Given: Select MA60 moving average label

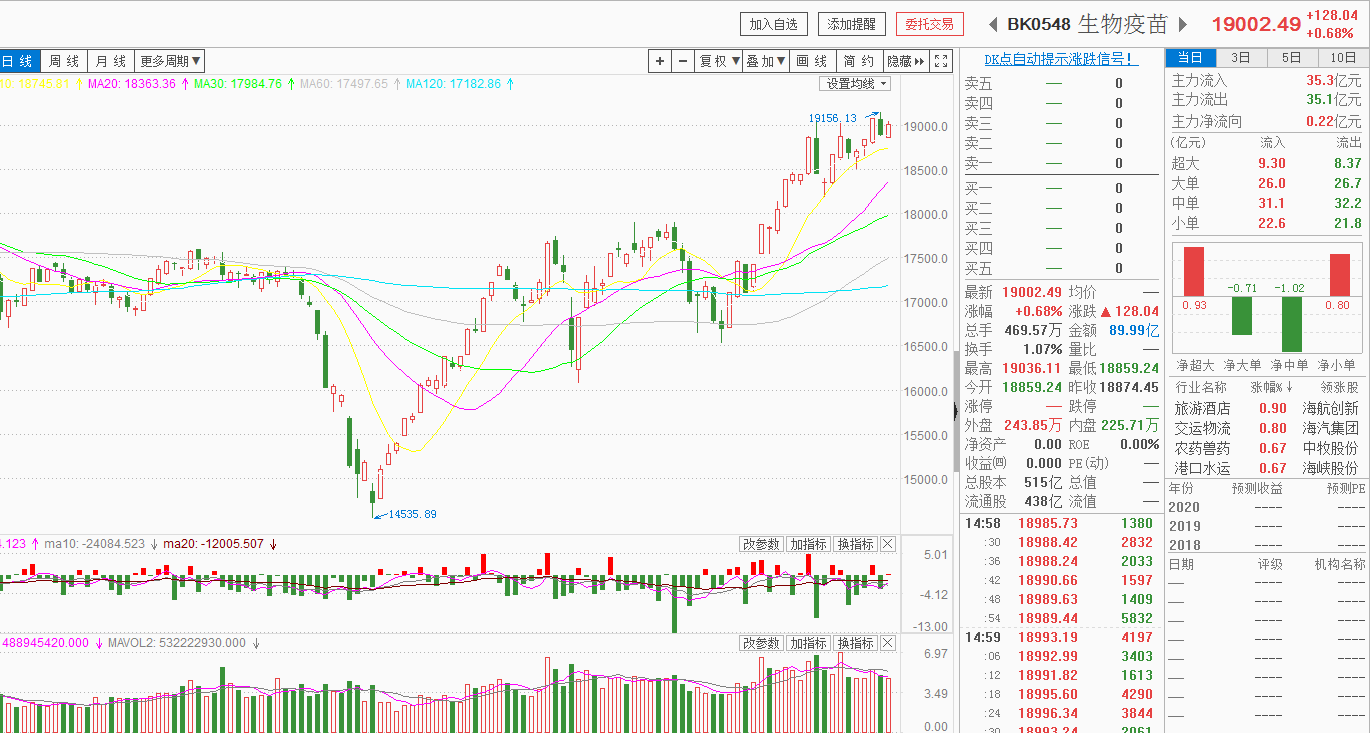Looking at the screenshot, I should click(344, 84).
